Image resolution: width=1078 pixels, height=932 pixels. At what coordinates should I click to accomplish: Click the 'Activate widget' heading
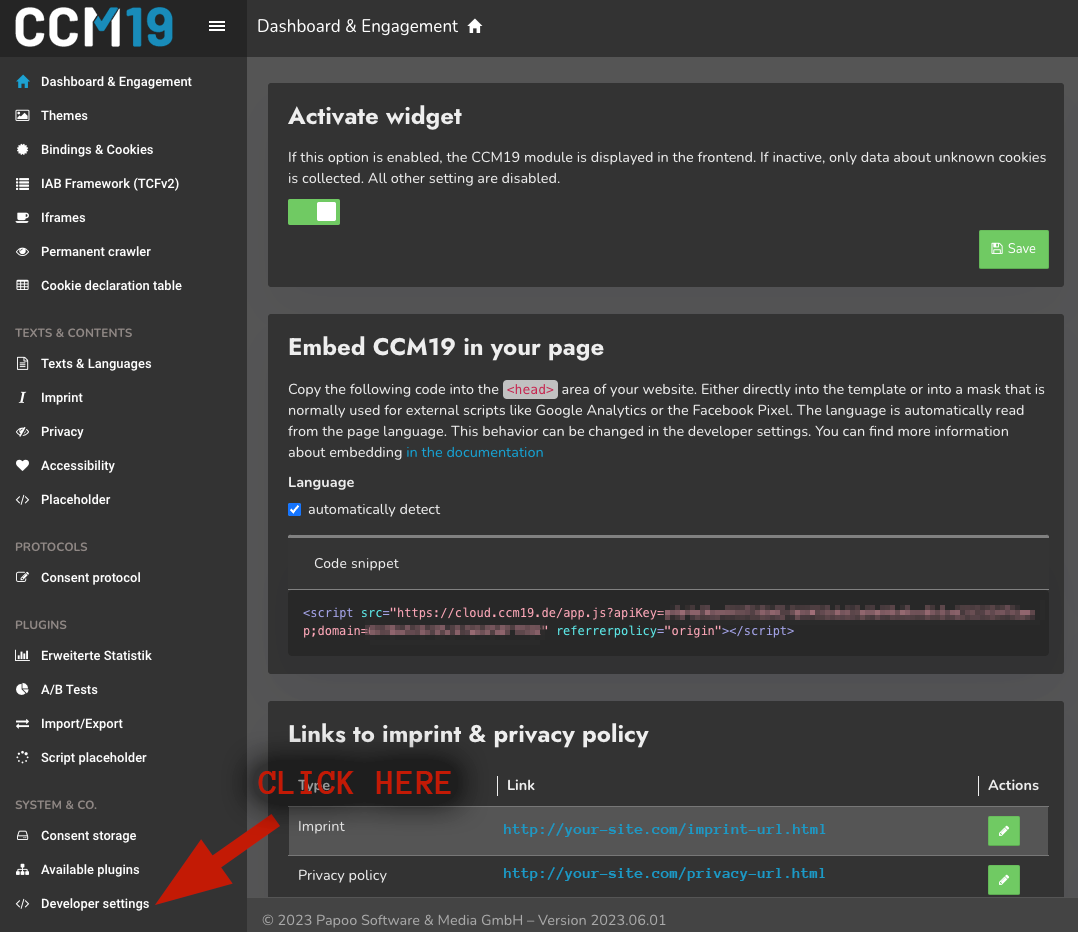pos(375,116)
